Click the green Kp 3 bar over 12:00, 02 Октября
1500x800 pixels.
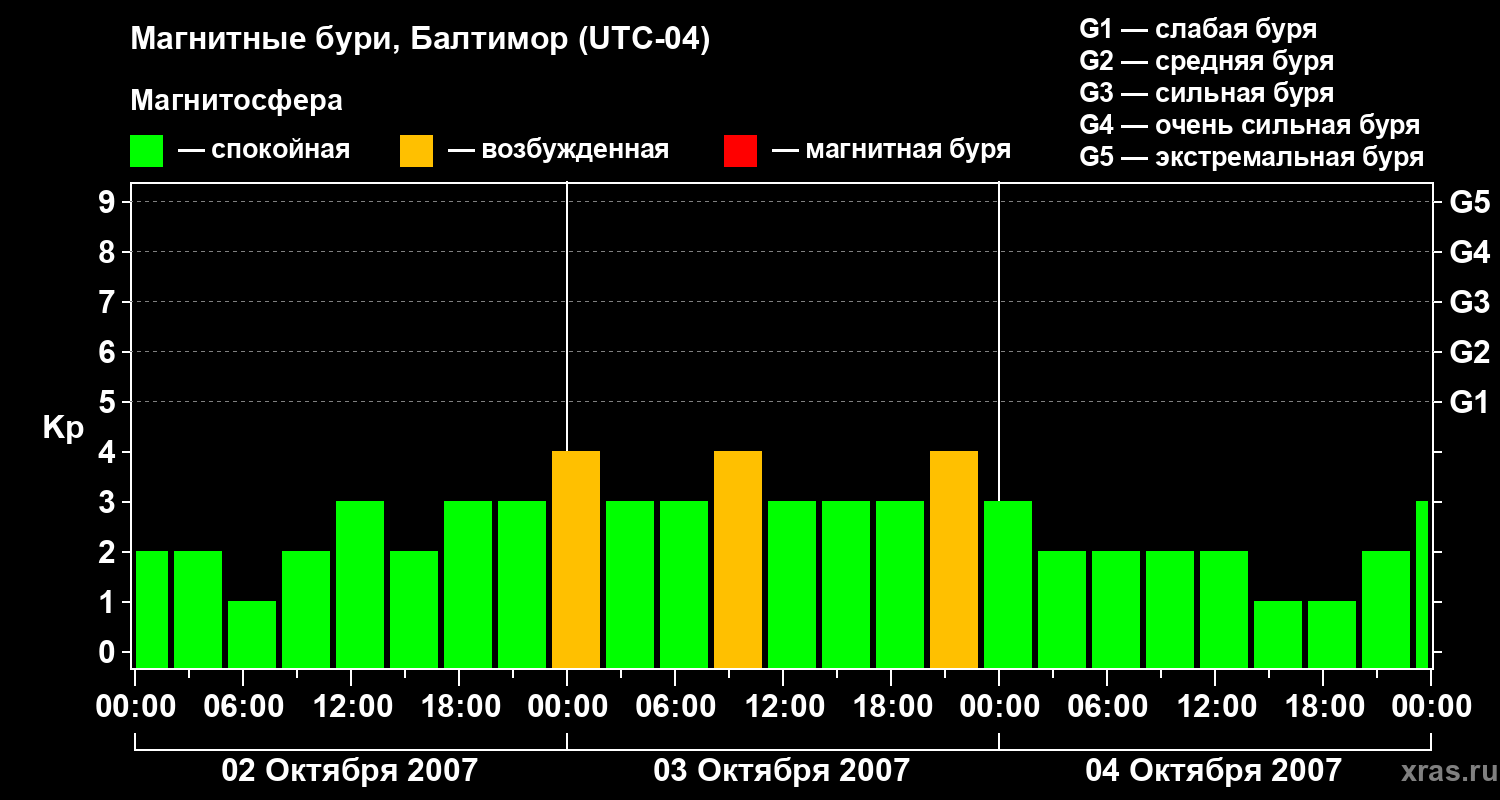(360, 584)
